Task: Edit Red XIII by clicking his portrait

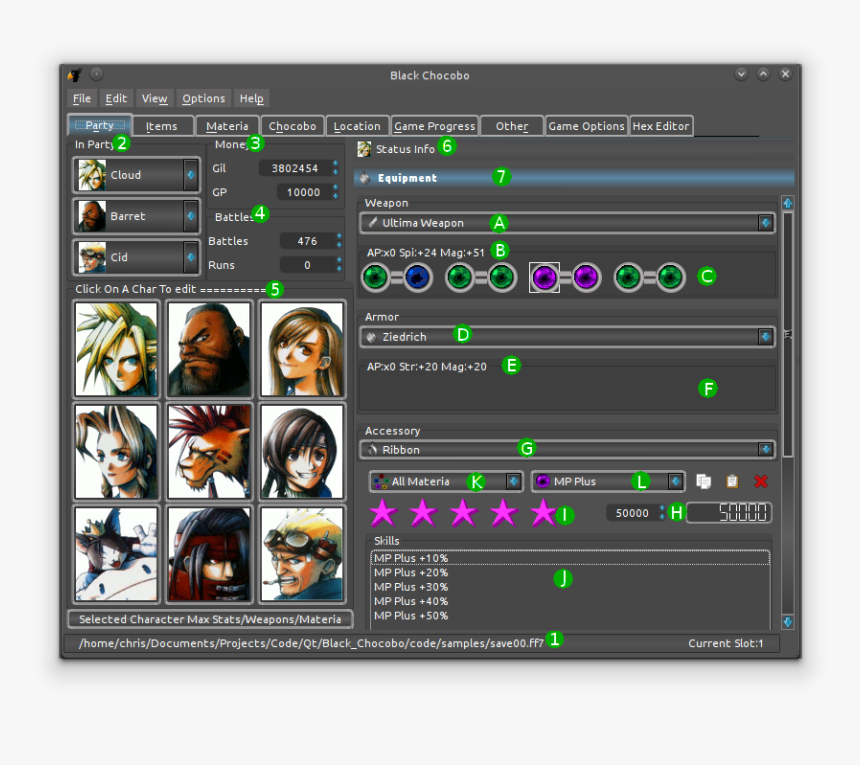Action: coord(209,452)
